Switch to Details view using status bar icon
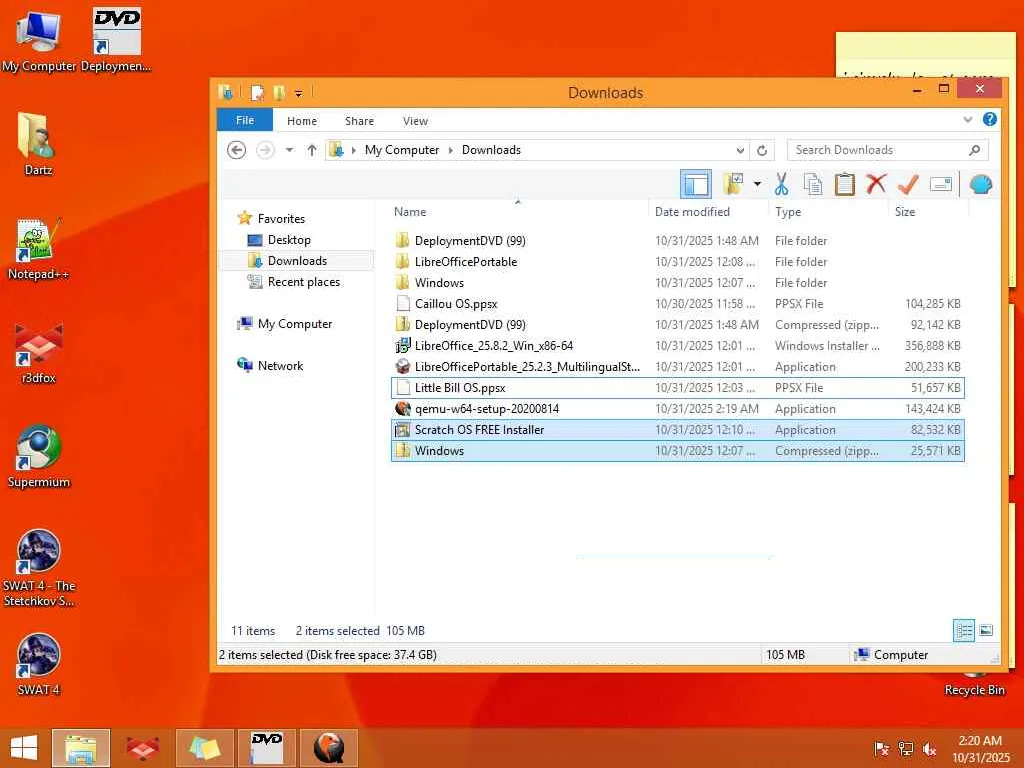 [964, 630]
